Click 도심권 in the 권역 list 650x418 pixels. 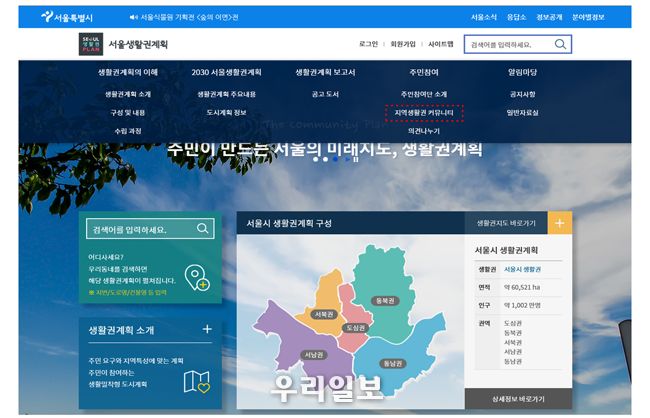pos(513,323)
